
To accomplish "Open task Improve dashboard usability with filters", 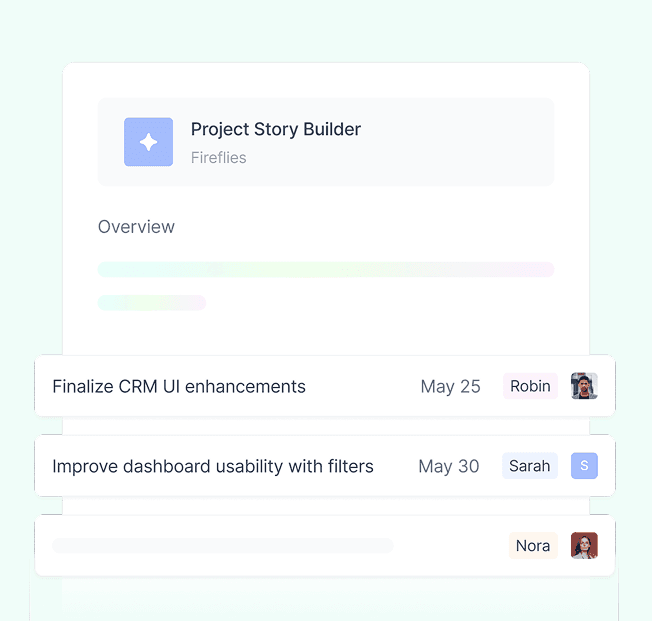I will 213,466.
